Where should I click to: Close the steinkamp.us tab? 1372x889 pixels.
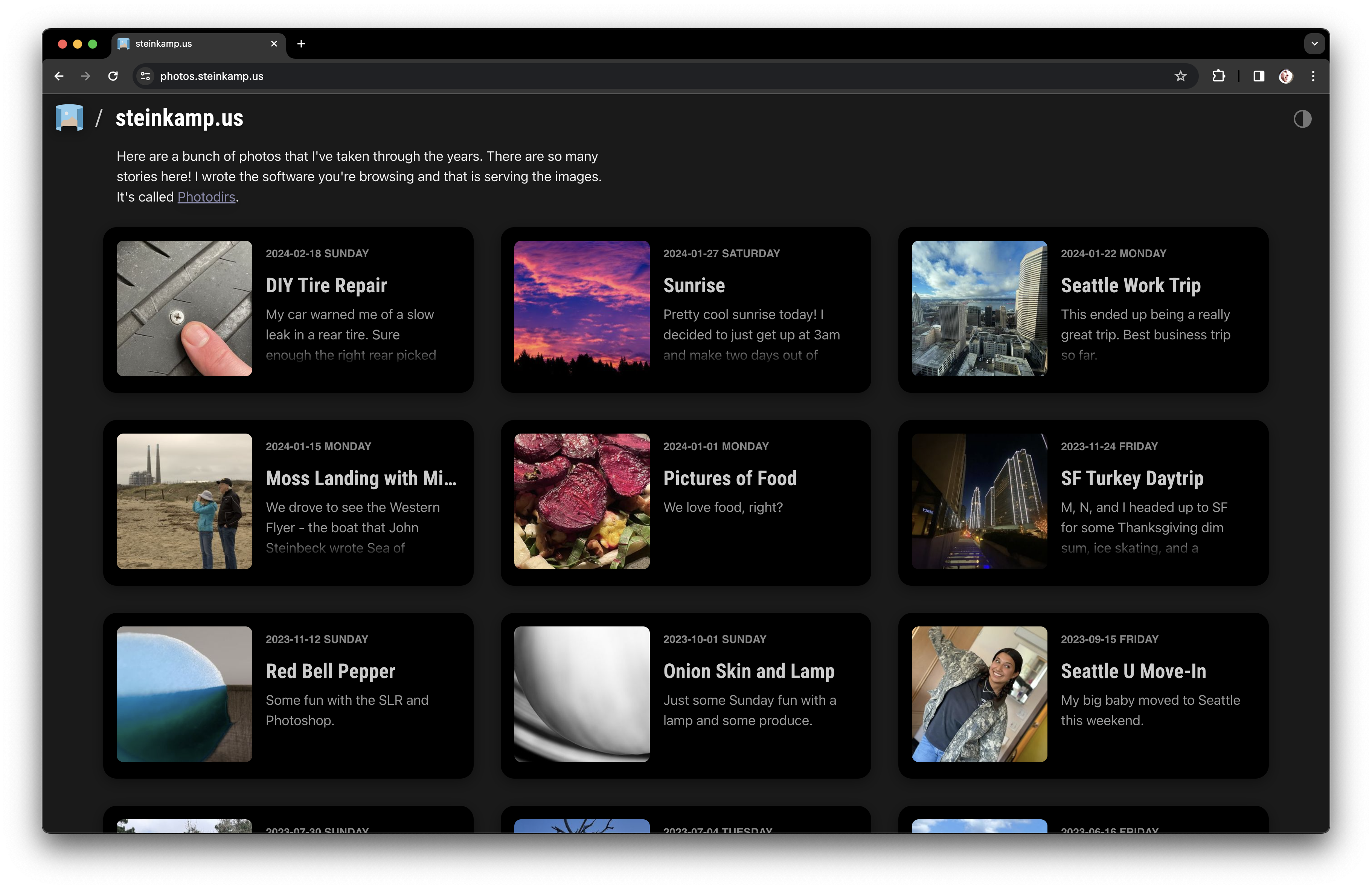[274, 44]
